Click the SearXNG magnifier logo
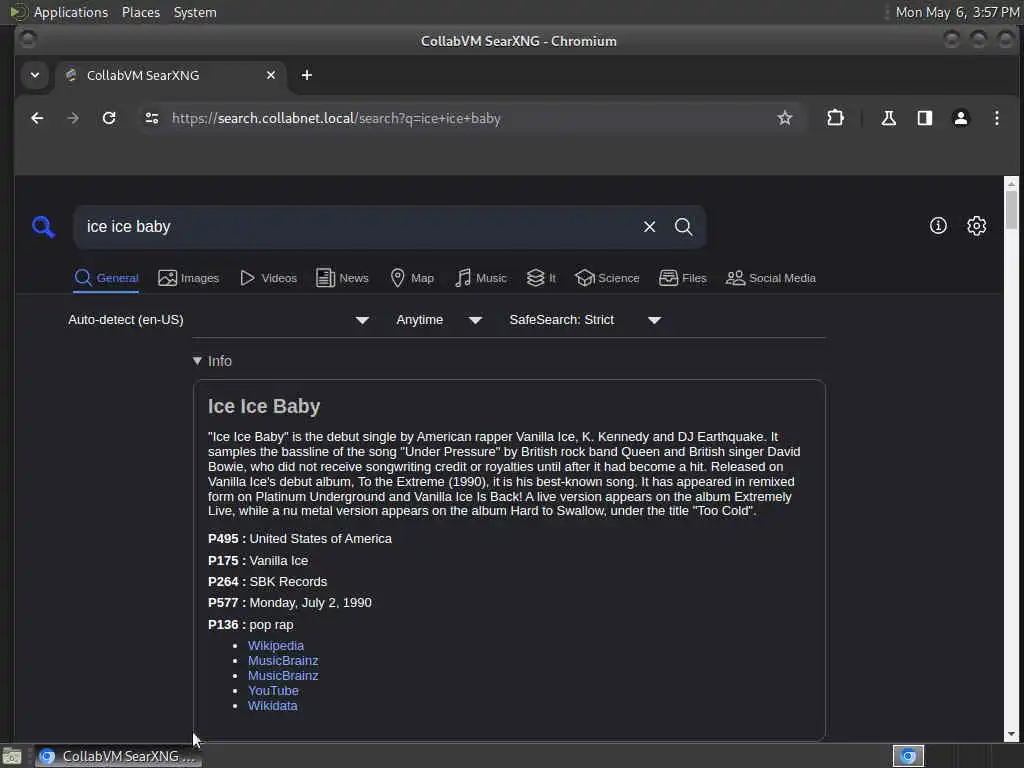This screenshot has height=768, width=1024. [43, 227]
